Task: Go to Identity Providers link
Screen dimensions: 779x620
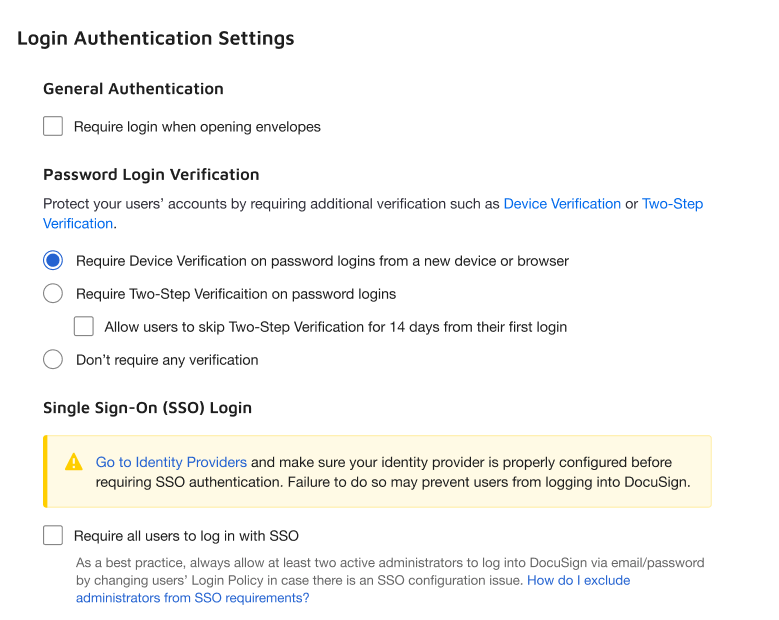Action: (171, 463)
